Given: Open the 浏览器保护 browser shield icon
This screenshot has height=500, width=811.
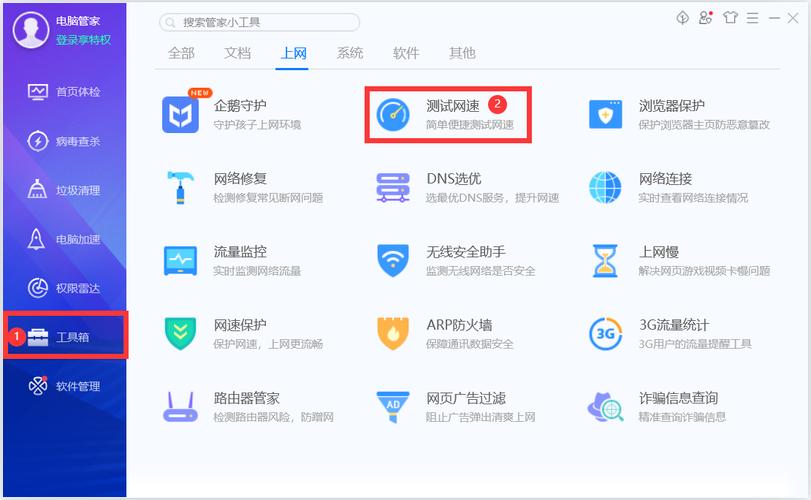Looking at the screenshot, I should [x=605, y=114].
